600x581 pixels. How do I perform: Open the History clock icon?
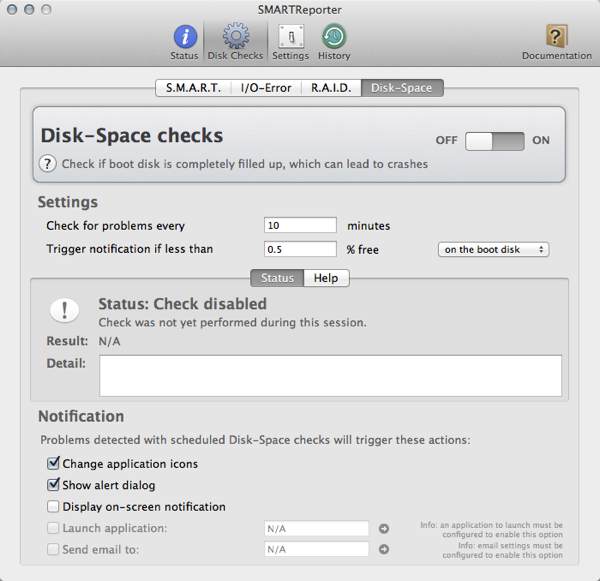click(x=334, y=36)
